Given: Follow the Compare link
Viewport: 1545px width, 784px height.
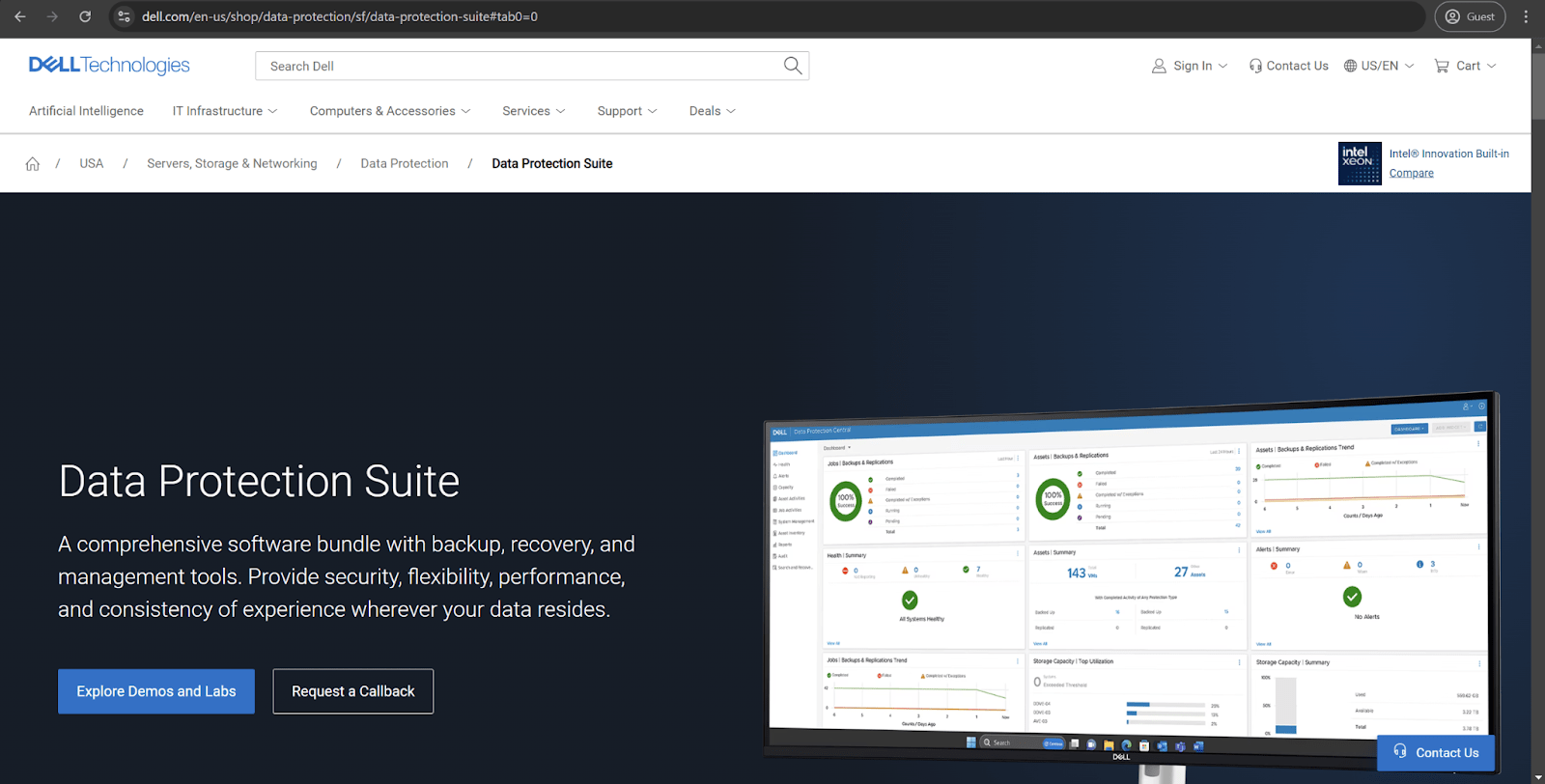Looking at the screenshot, I should pos(1411,174).
